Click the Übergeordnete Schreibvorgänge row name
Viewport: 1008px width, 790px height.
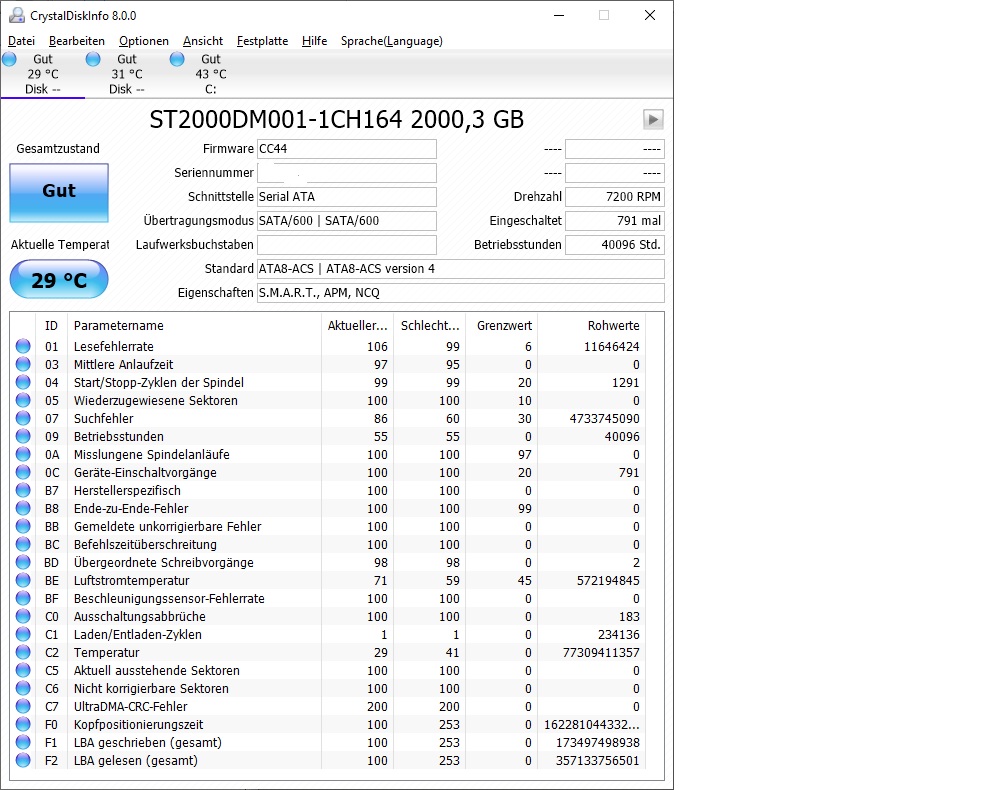click(x=163, y=562)
